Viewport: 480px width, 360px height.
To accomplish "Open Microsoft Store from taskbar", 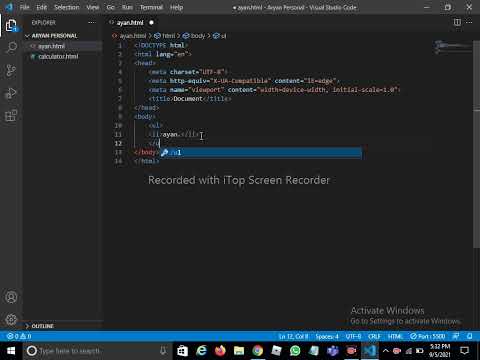I will pyautogui.click(x=182, y=351).
